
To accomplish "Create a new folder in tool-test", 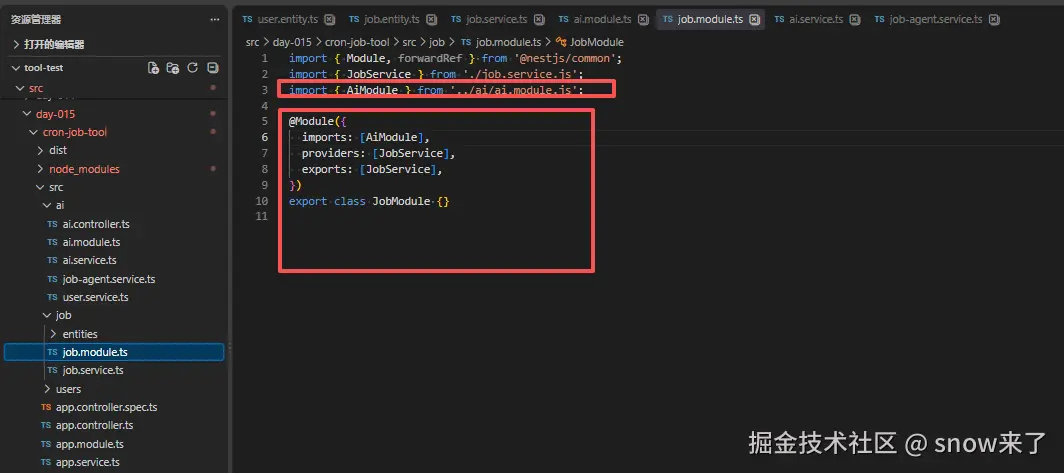I will pyautogui.click(x=173, y=68).
